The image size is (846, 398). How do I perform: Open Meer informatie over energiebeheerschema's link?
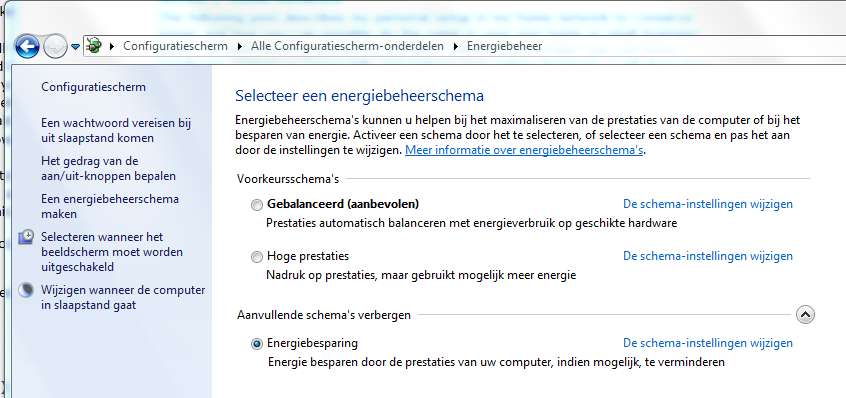(x=524, y=150)
